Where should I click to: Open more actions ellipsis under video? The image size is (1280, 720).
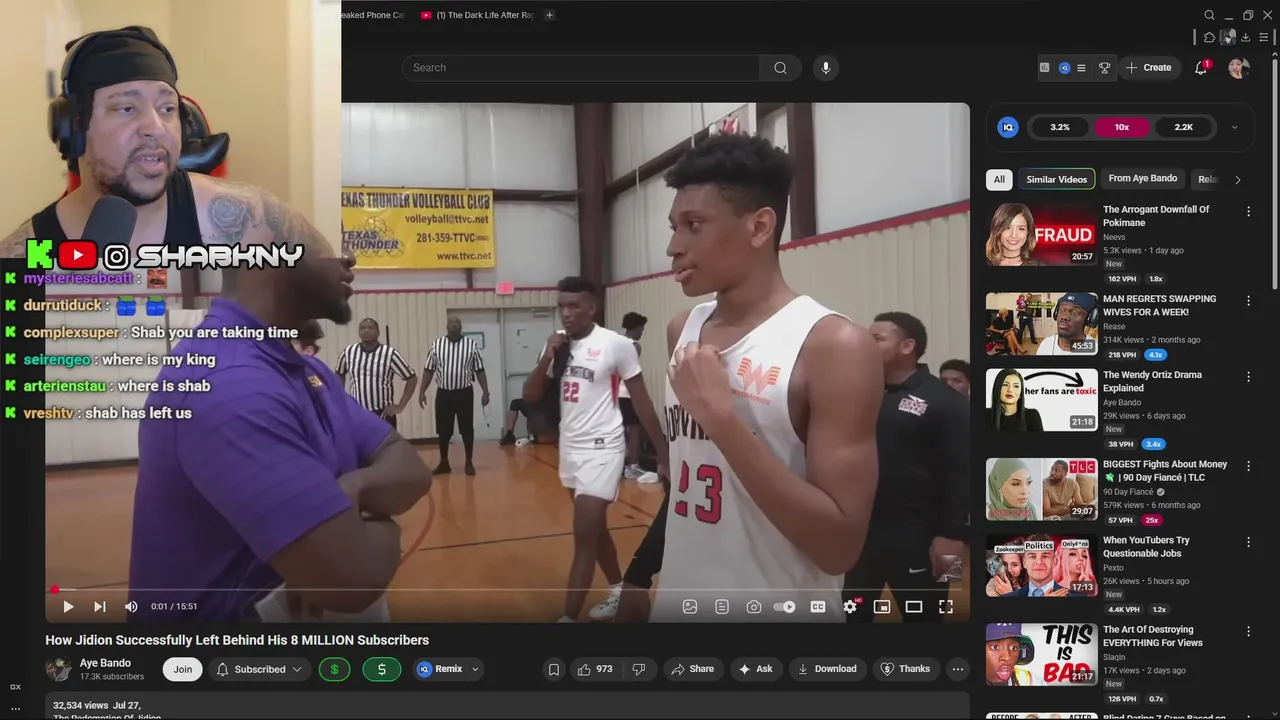click(958, 669)
